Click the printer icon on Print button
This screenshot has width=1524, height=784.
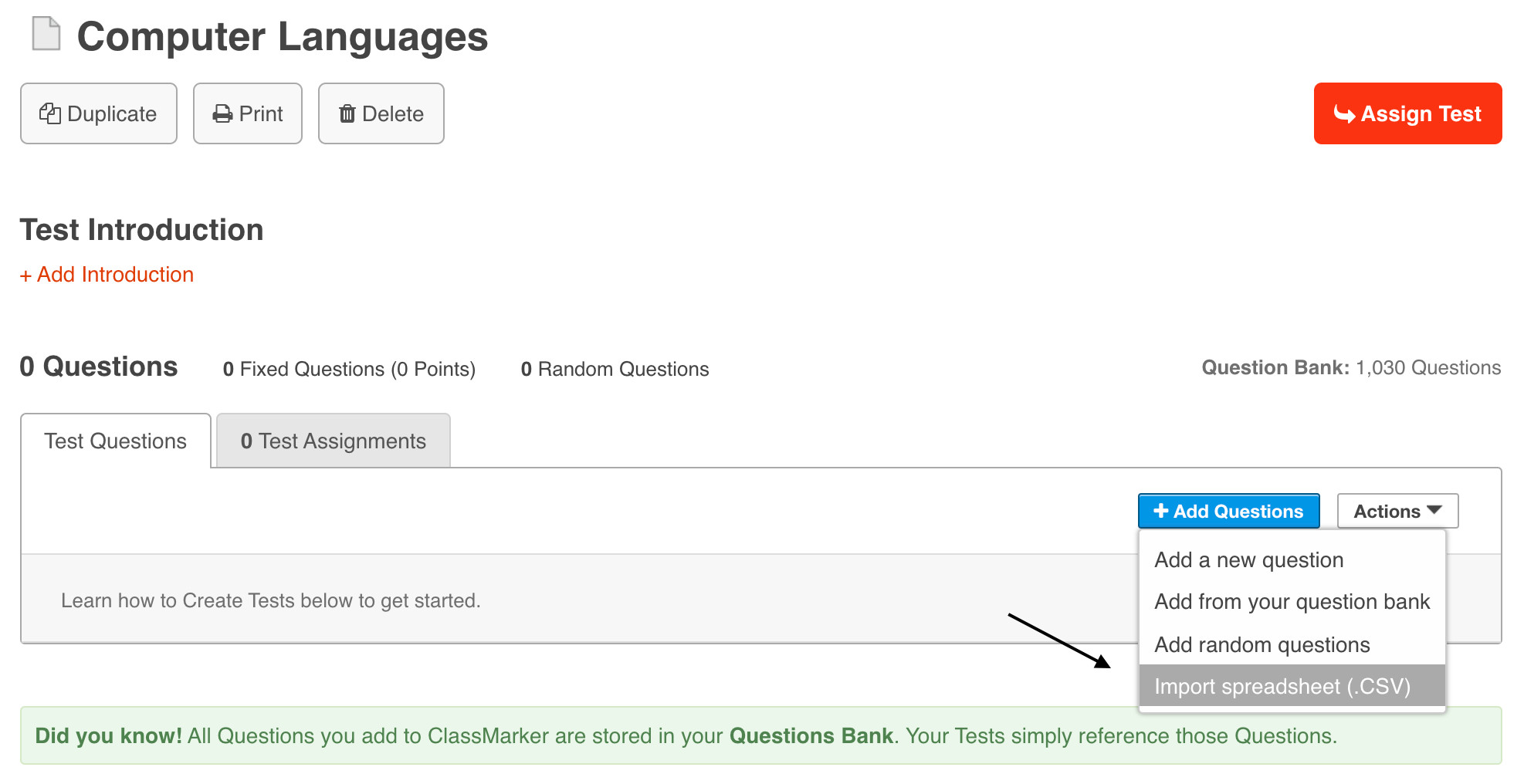click(222, 114)
